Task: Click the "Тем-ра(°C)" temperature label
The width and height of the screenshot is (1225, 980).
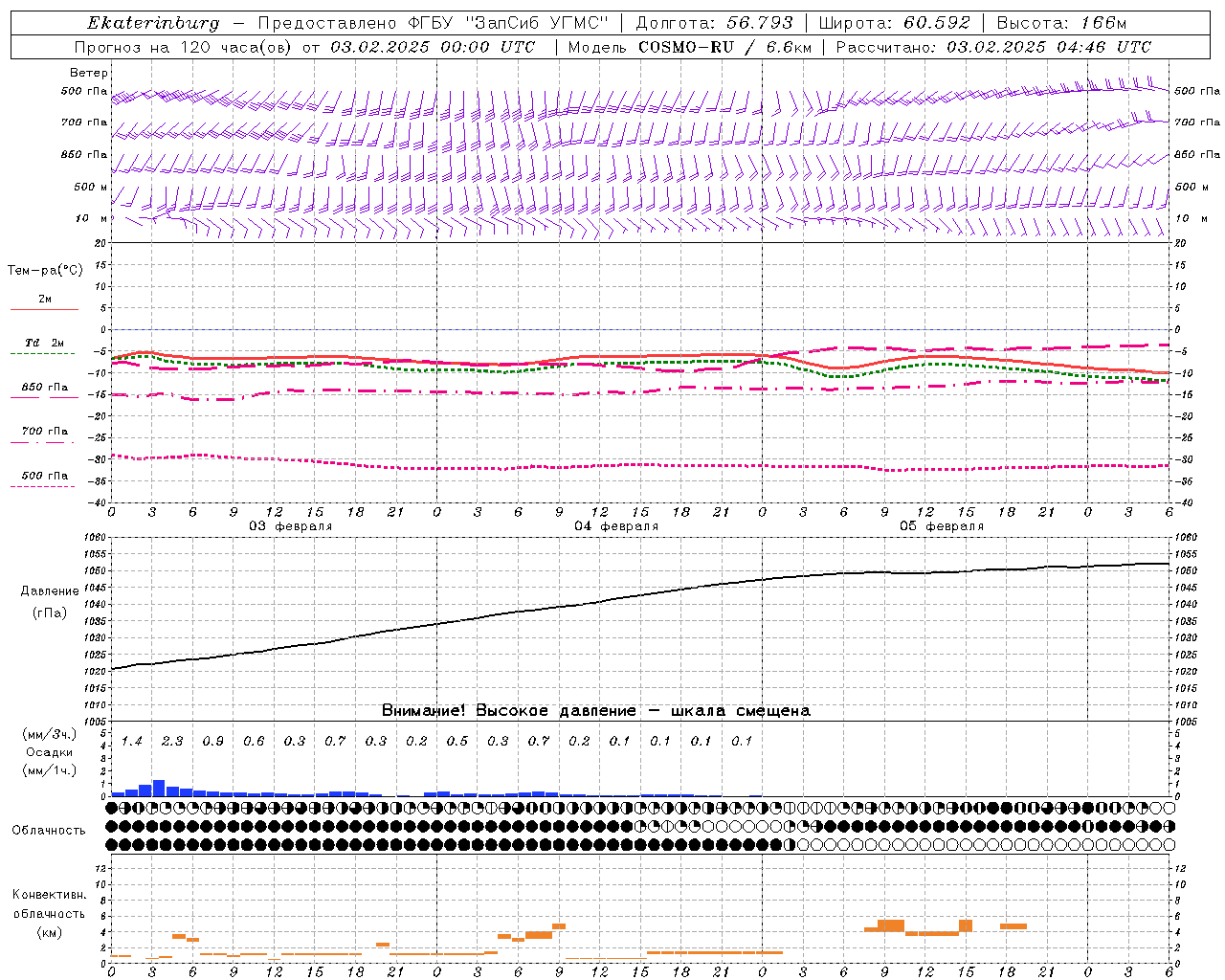Action: coord(45,271)
